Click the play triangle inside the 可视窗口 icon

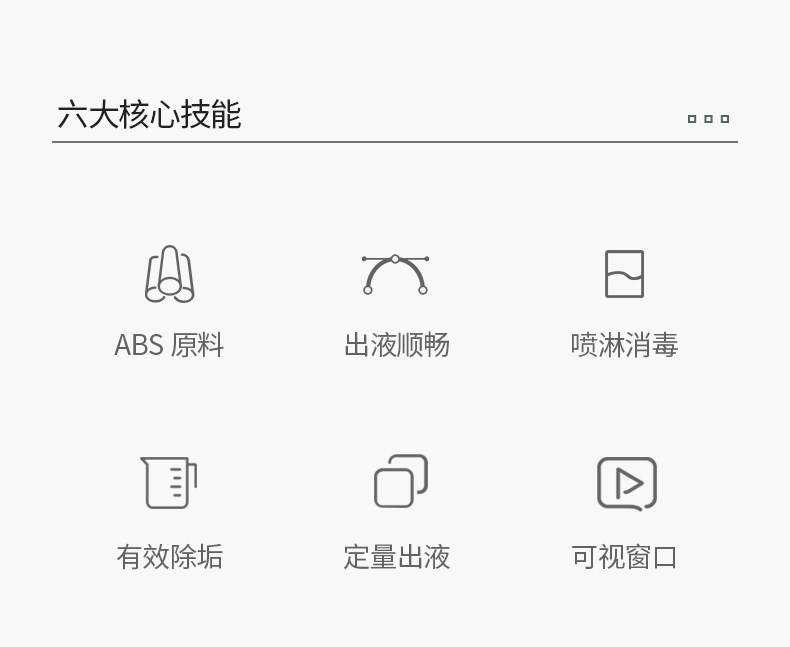630,483
